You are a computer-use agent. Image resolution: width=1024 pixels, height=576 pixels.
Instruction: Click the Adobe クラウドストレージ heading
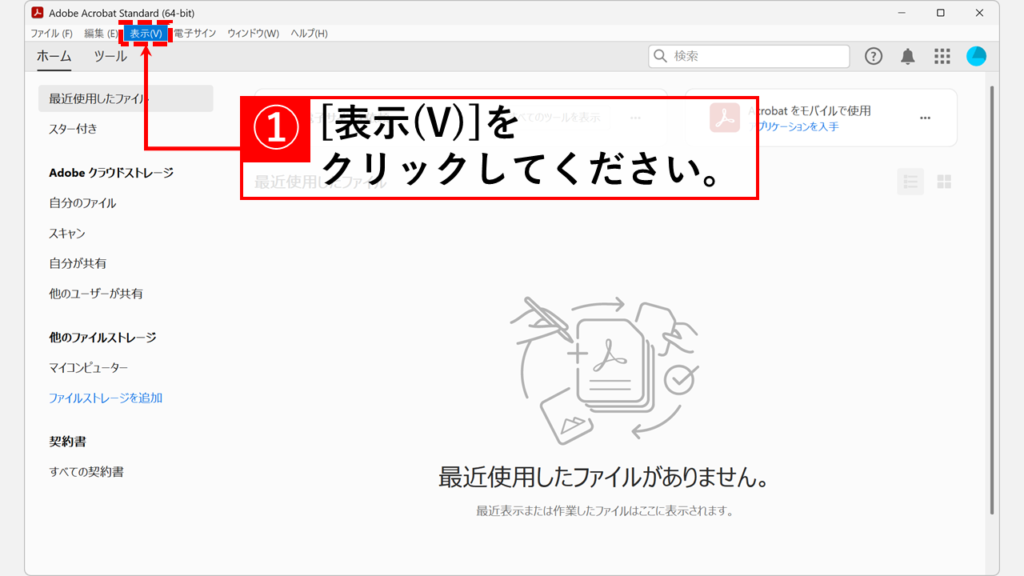(x=111, y=172)
